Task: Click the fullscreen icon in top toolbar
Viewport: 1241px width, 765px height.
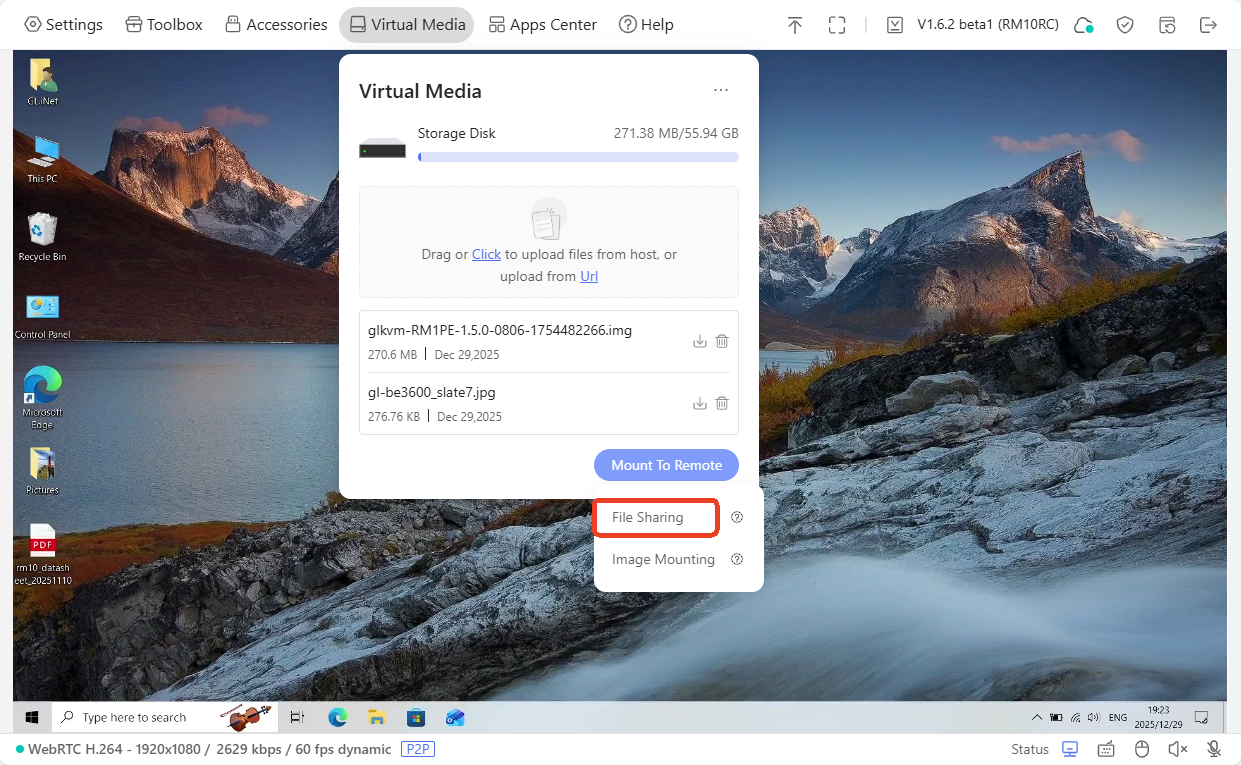Action: 837,25
